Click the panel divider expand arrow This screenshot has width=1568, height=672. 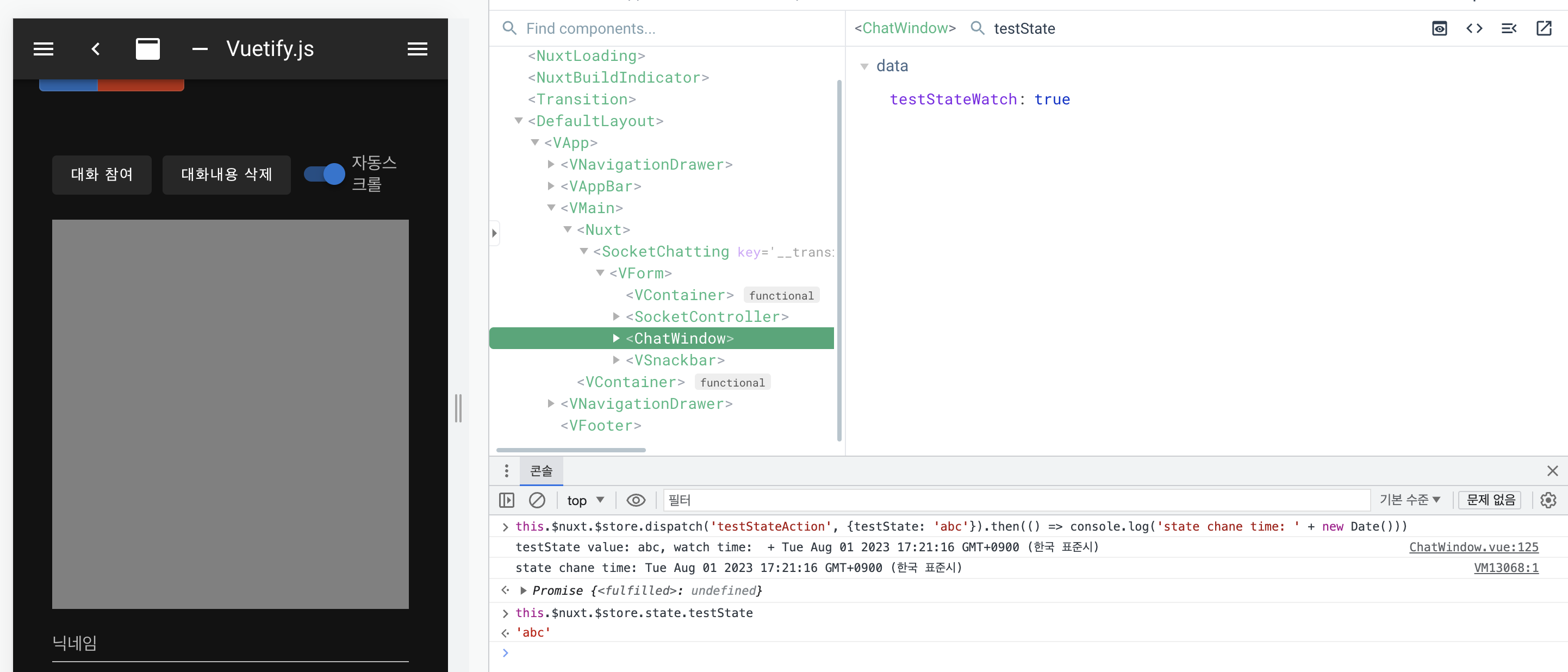coord(494,233)
